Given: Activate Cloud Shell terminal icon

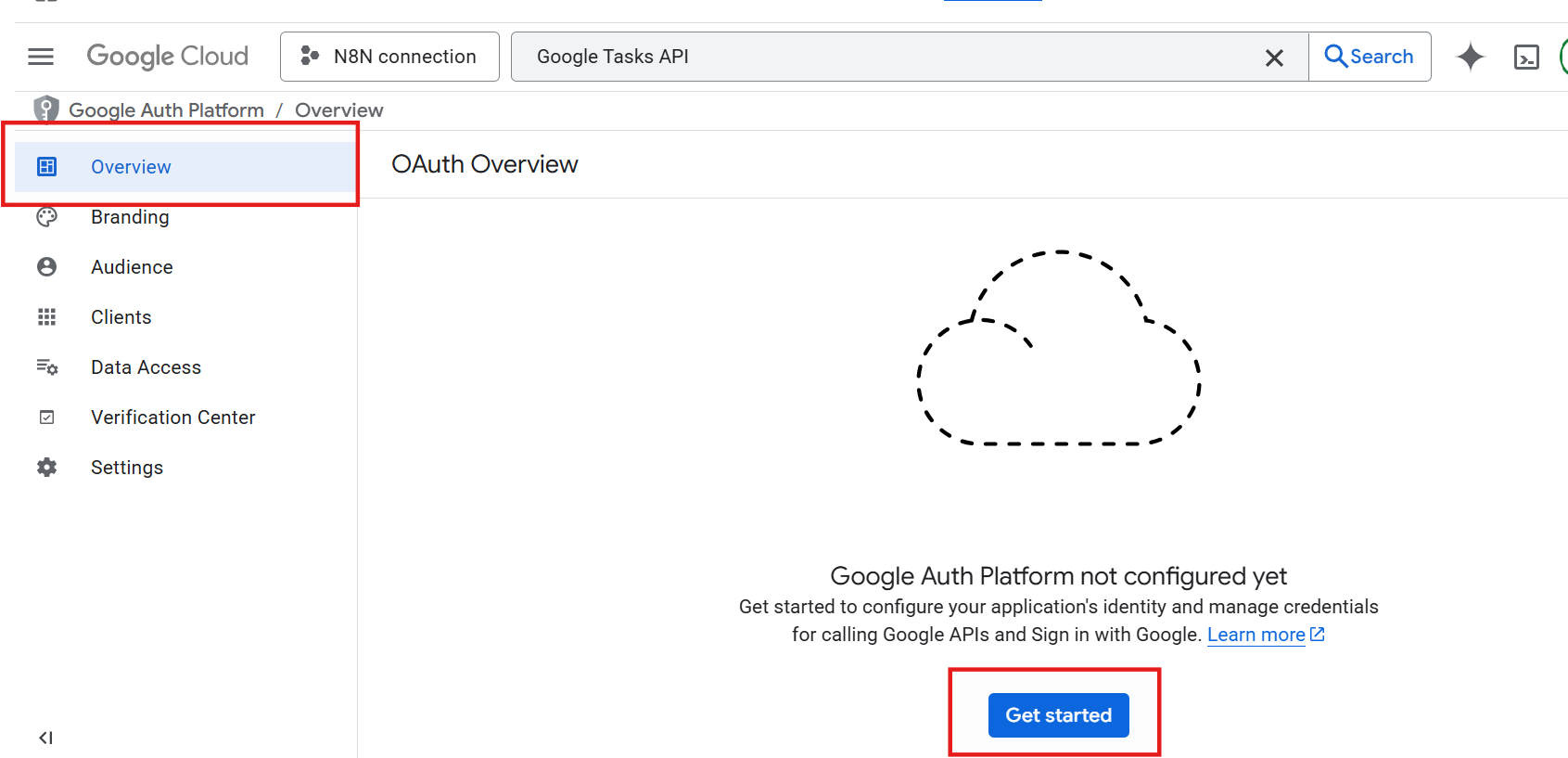Looking at the screenshot, I should point(1526,58).
